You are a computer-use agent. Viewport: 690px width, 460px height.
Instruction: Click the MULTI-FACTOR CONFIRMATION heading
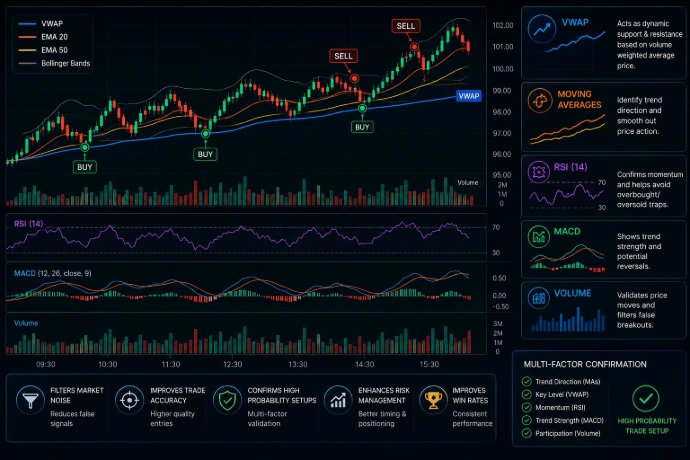pyautogui.click(x=585, y=364)
